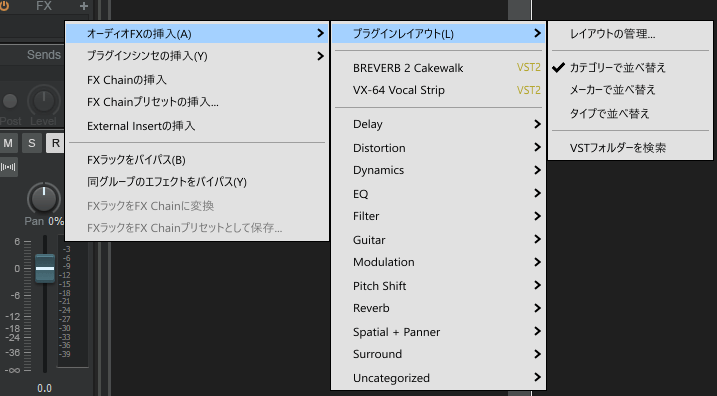Click the volume fader handle
The height and width of the screenshot is (396, 717).
(45, 268)
